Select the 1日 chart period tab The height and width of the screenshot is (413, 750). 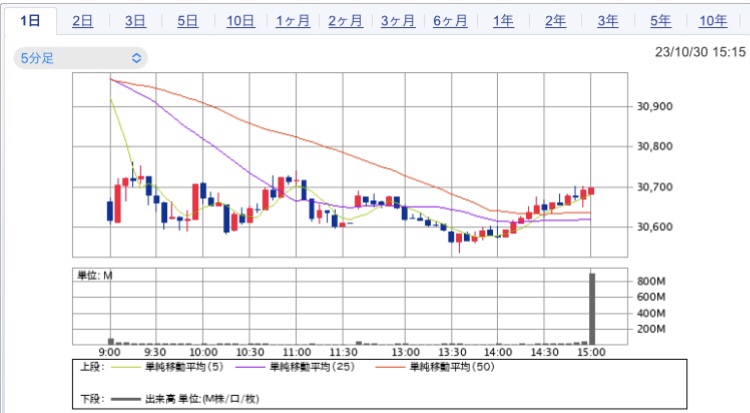(30, 21)
